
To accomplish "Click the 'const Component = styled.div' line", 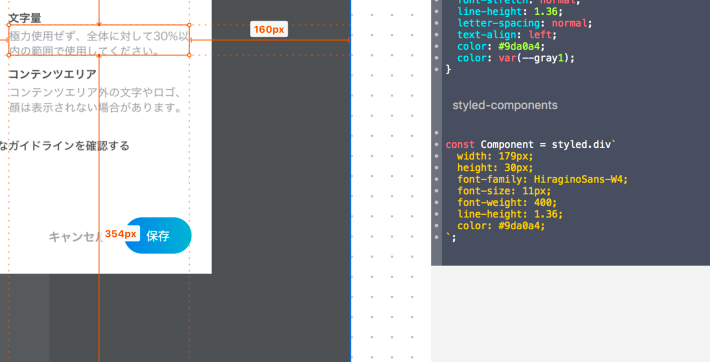I will (x=531, y=145).
